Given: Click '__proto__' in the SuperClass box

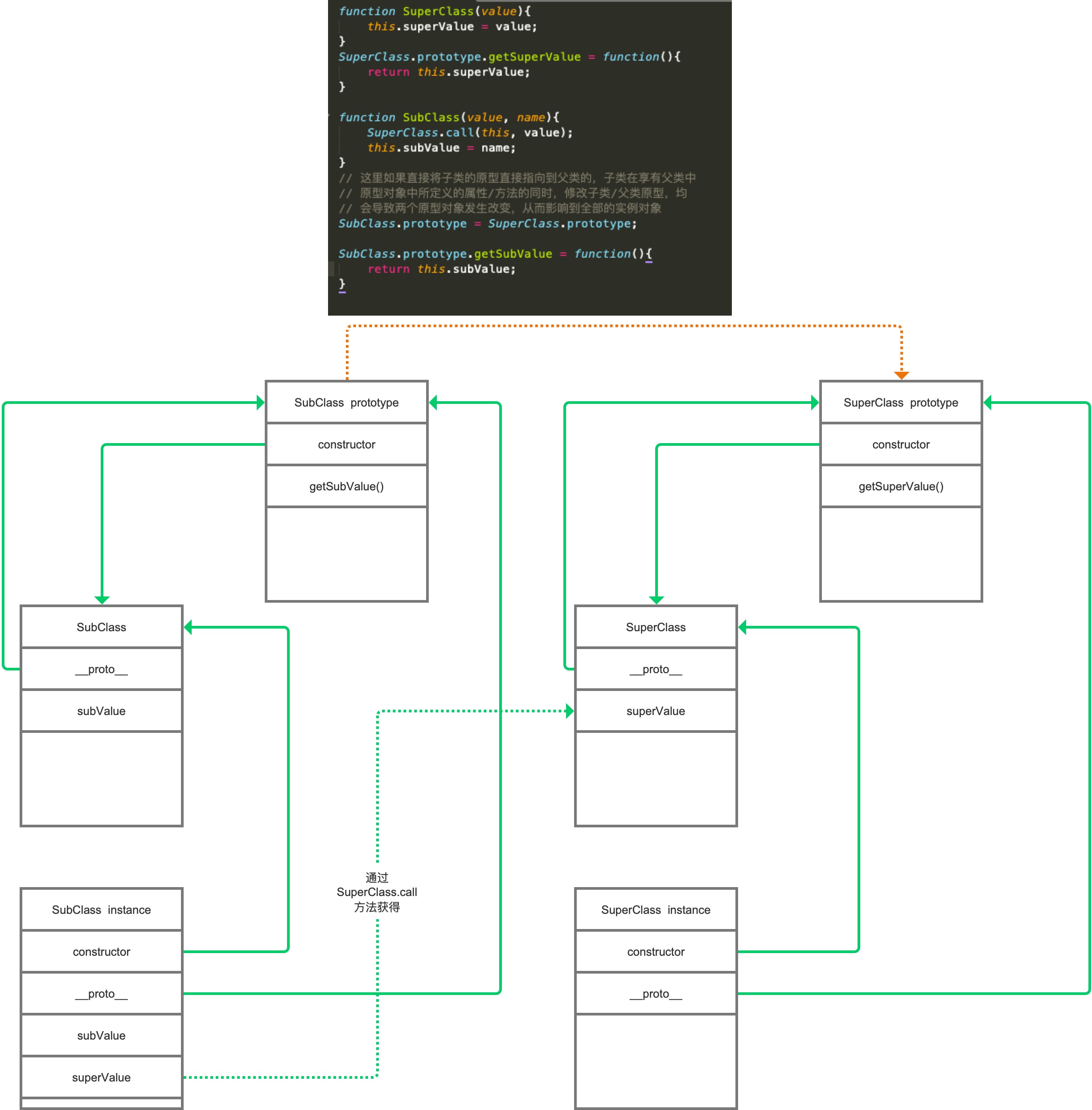Looking at the screenshot, I should 656,669.
